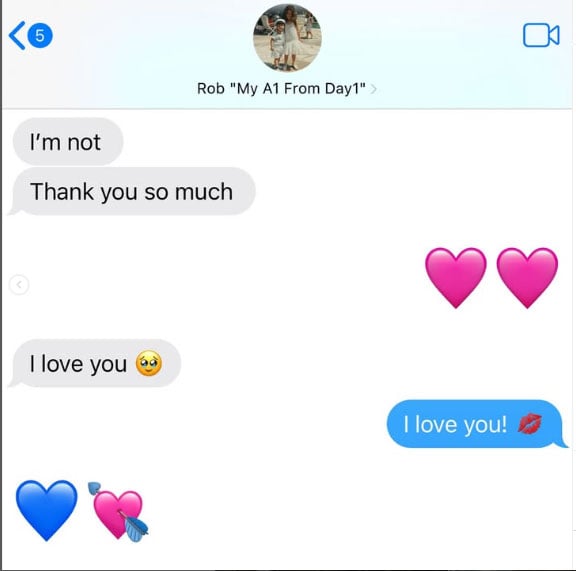Click the word "Day1" in the header name

[345, 89]
